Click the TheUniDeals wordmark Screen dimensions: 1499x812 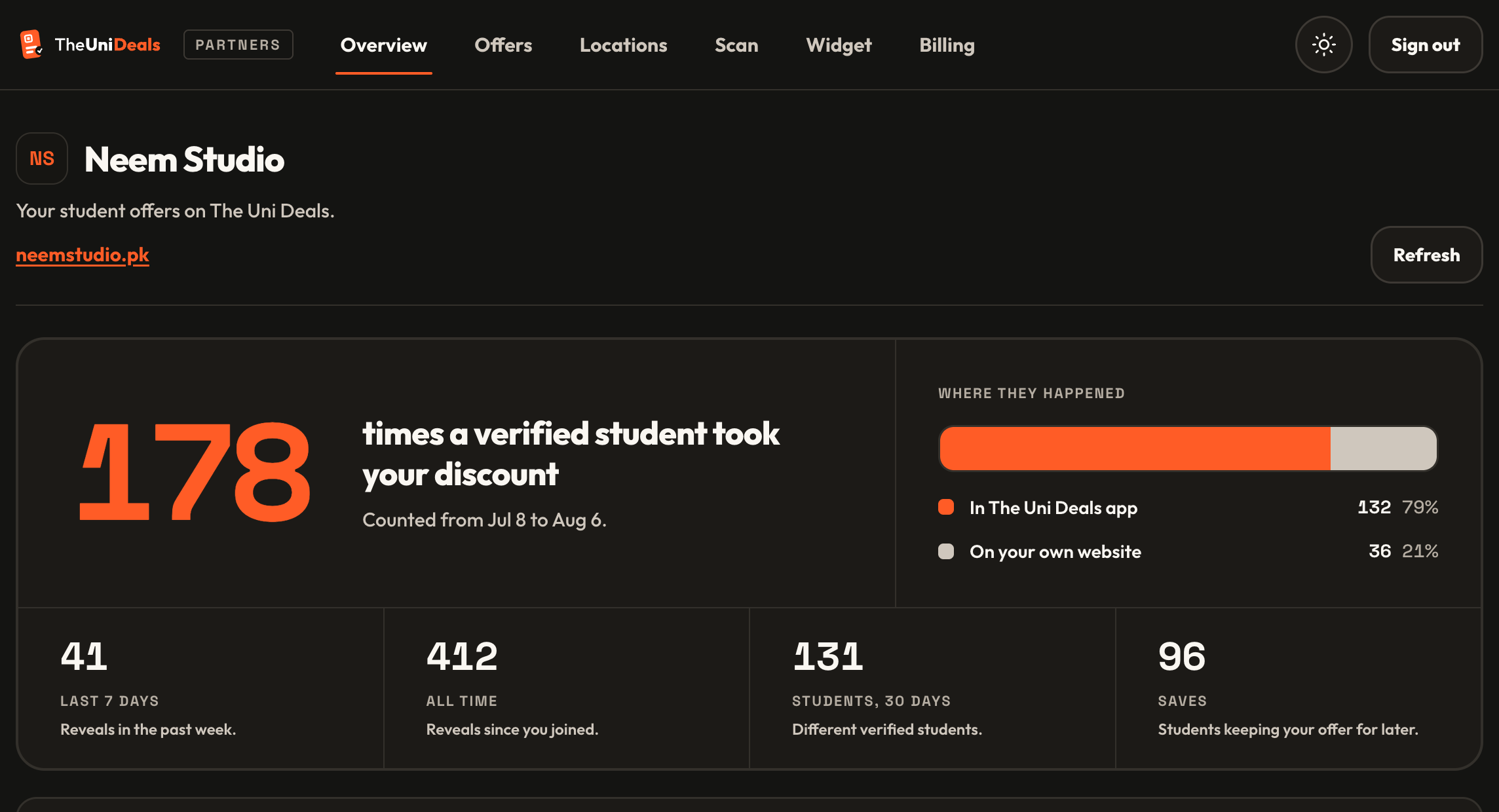(107, 45)
